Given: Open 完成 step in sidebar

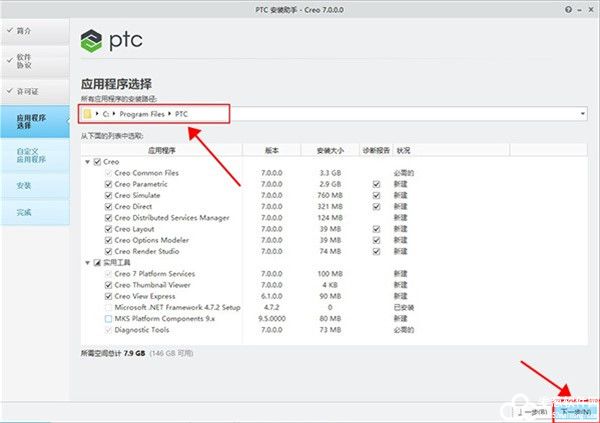Looking at the screenshot, I should pos(35,212).
